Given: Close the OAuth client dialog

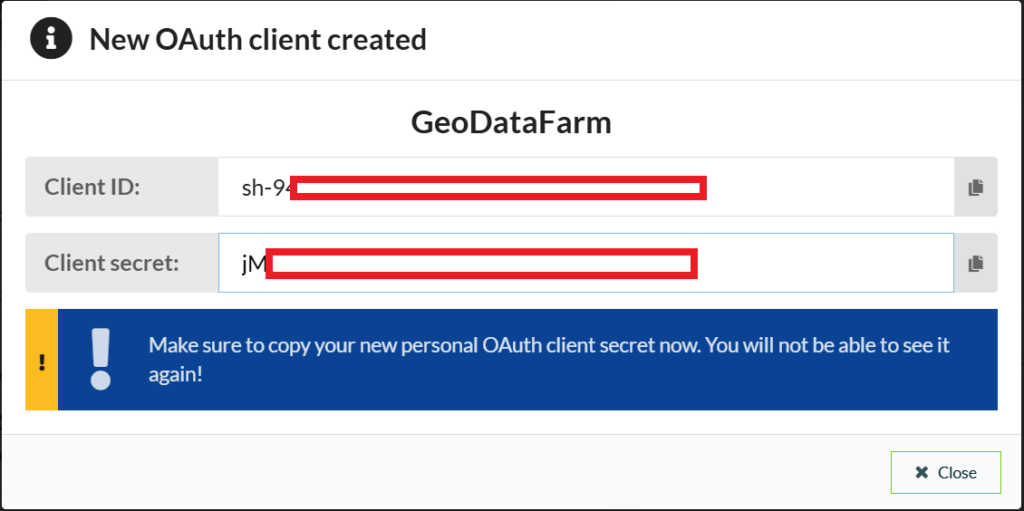Looking at the screenshot, I should pyautogui.click(x=946, y=472).
